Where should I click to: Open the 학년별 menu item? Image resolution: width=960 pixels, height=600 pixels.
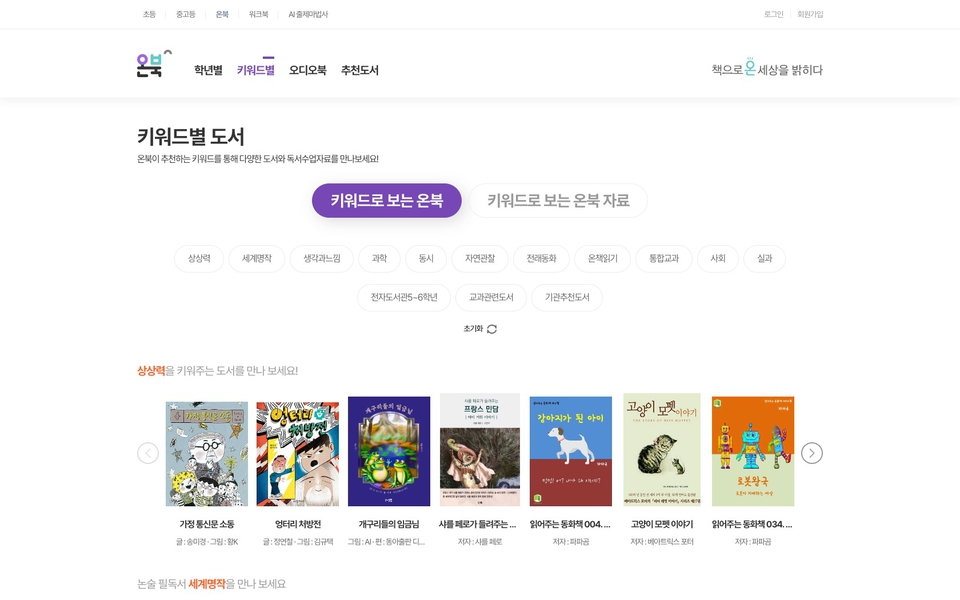click(208, 70)
